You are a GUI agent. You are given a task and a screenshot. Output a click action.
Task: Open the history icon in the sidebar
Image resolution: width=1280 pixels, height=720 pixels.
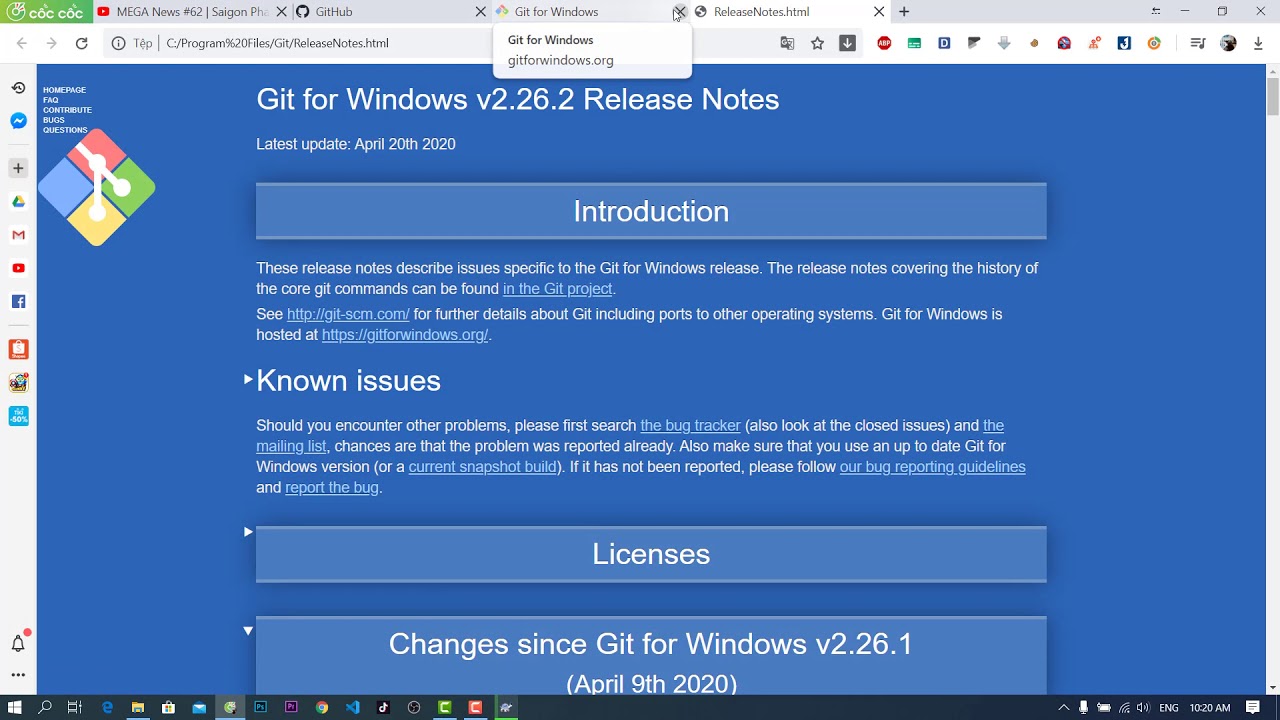coord(18,88)
